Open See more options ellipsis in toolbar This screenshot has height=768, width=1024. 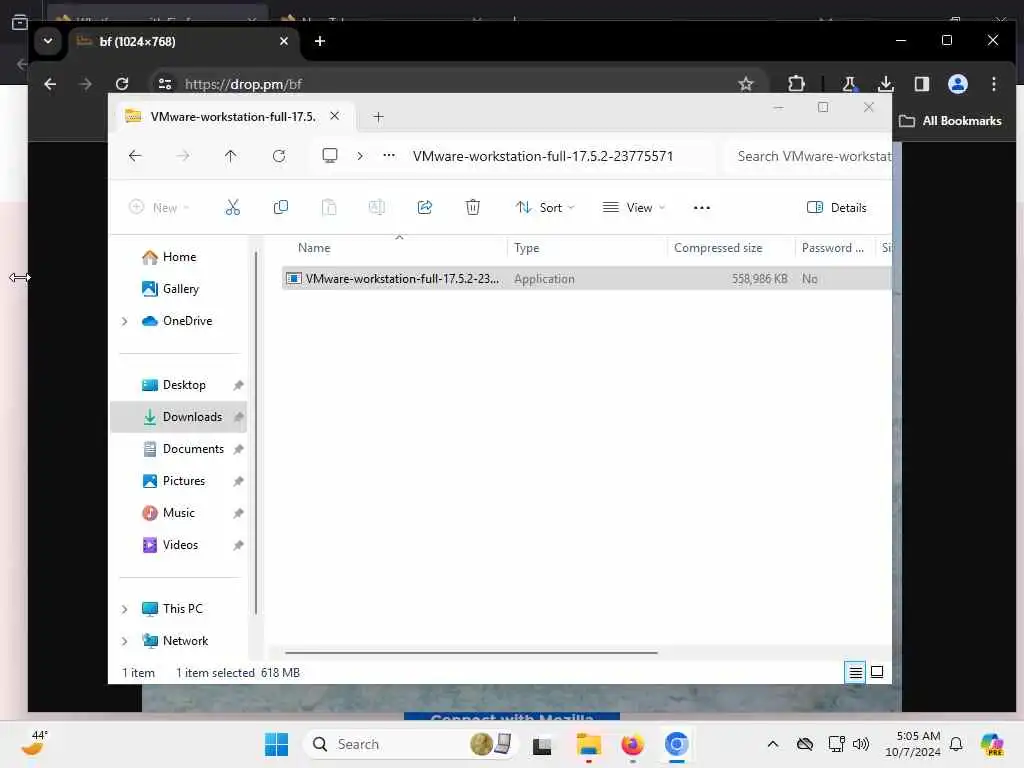[x=701, y=208]
